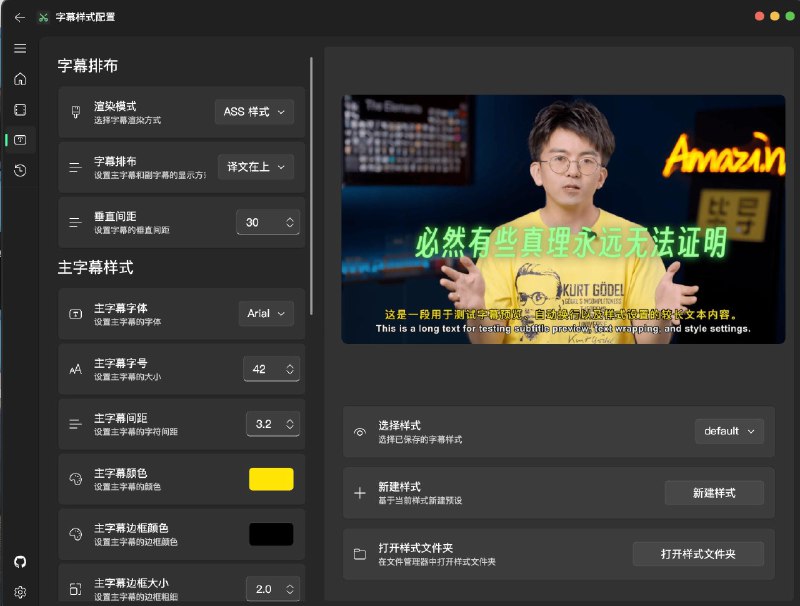Decrease the 主字幕间距 value with stepper
Viewport: 800px width, 606px height.
tap(290, 428)
